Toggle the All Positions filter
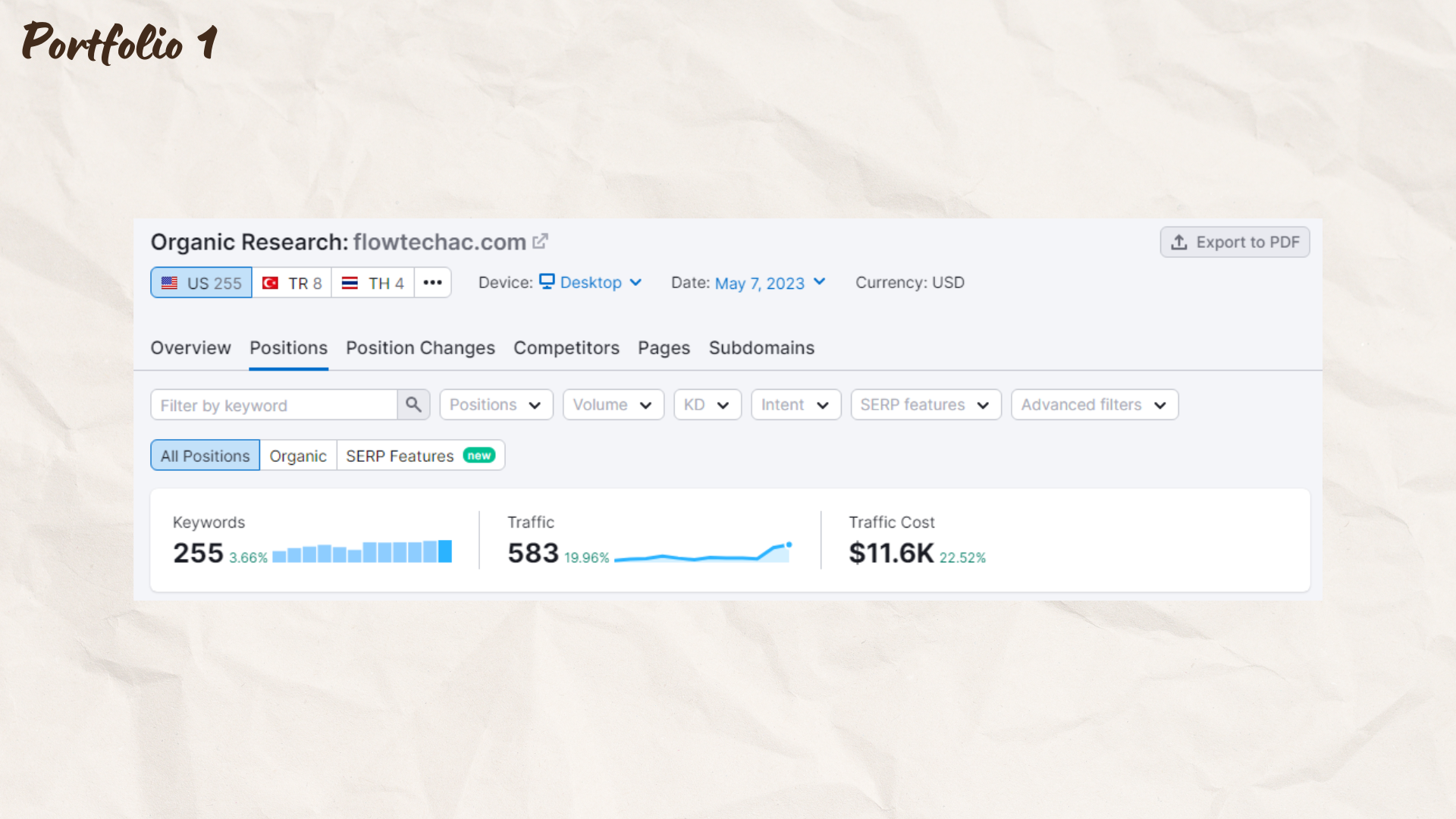 pos(205,456)
